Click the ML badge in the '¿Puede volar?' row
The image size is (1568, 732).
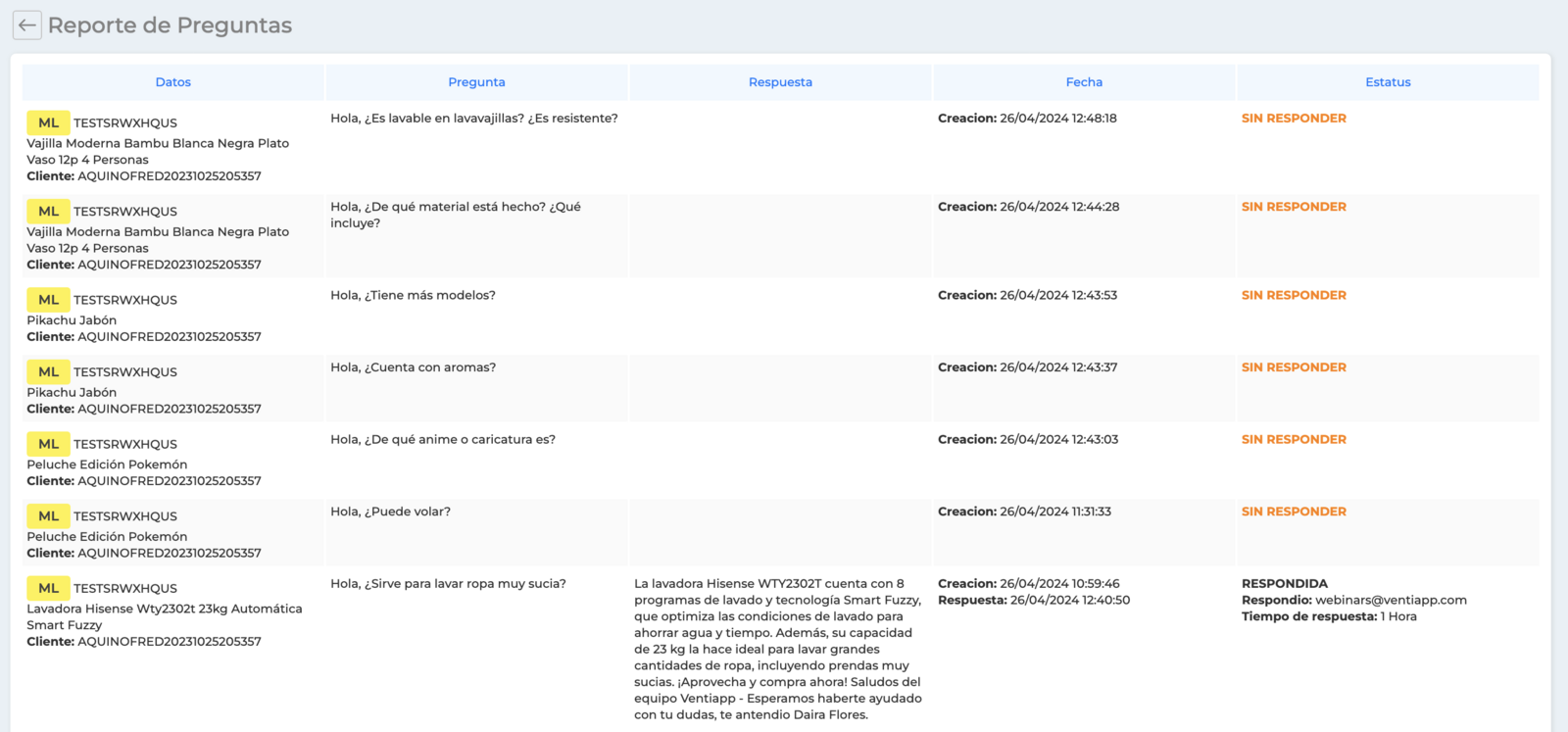48,515
